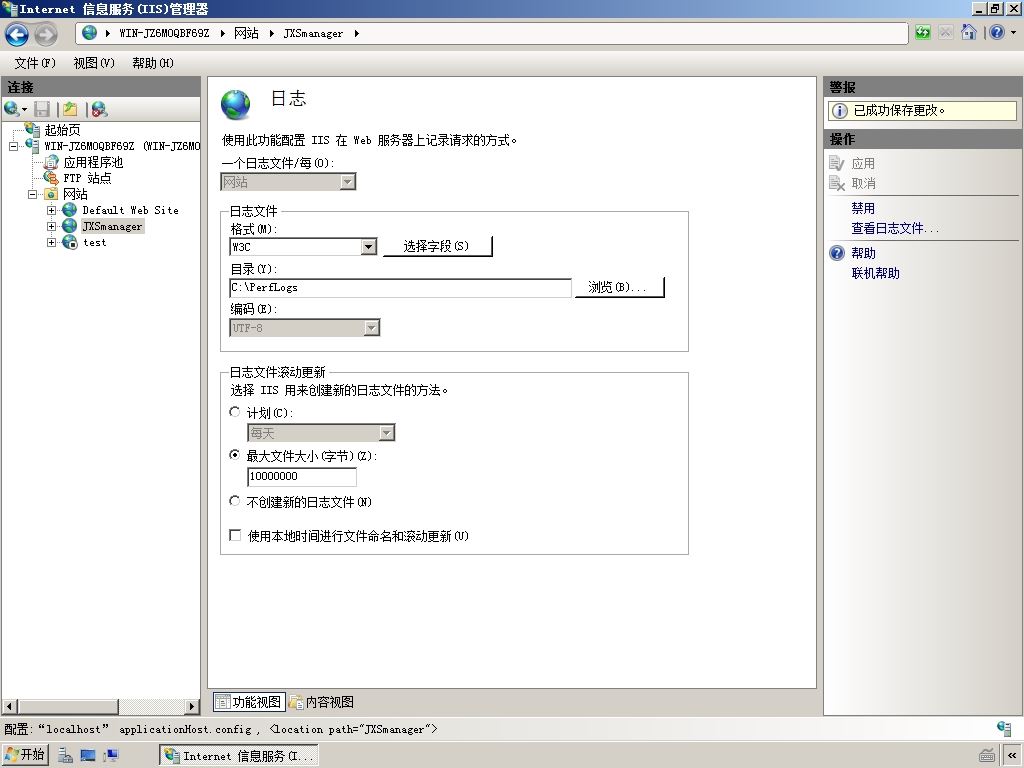Select the 起始页 start page item

point(63,129)
